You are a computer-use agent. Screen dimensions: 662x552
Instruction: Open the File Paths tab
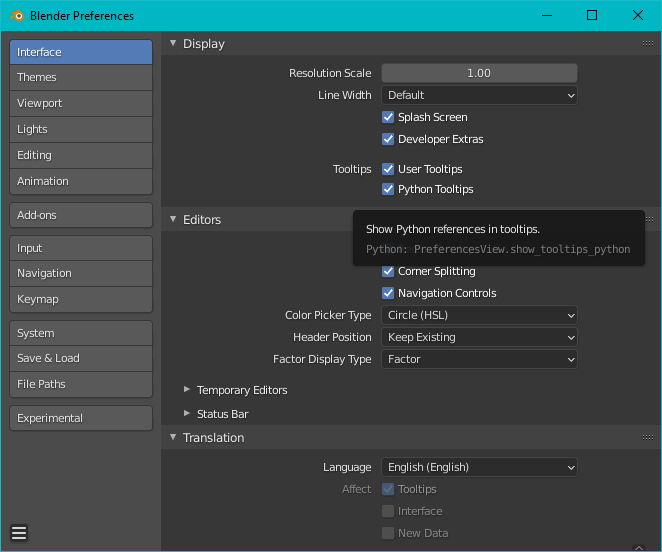pyautogui.click(x=81, y=384)
